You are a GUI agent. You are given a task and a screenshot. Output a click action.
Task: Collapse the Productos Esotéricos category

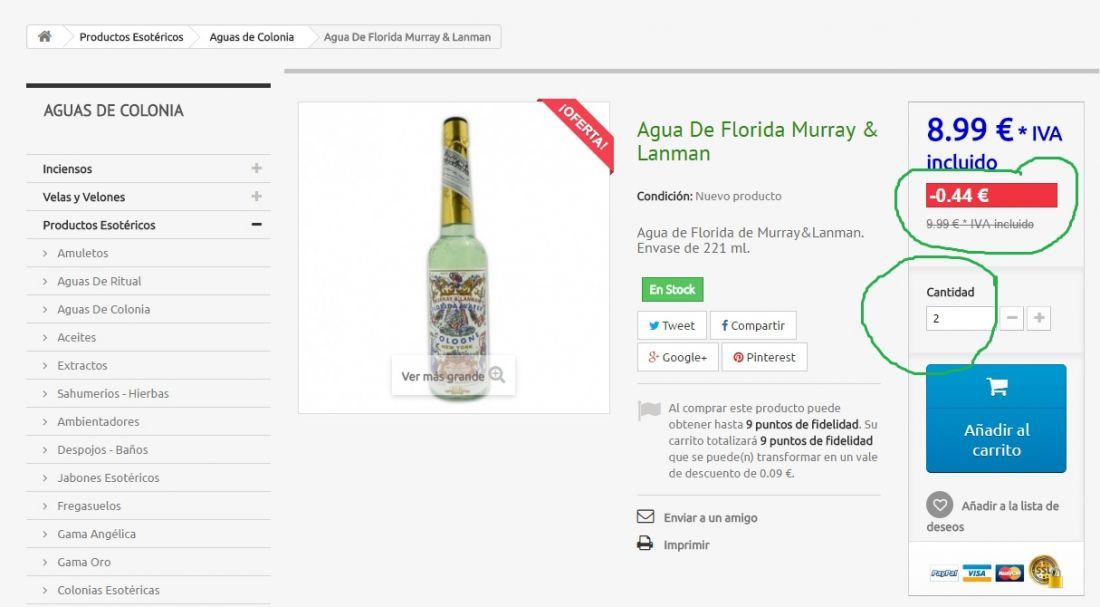click(256, 225)
